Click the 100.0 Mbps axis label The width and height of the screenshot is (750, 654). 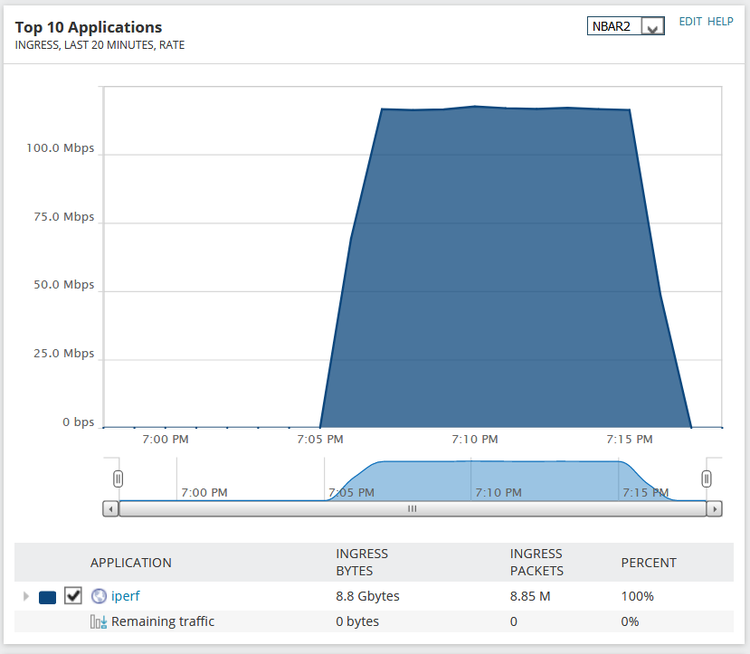click(x=60, y=148)
